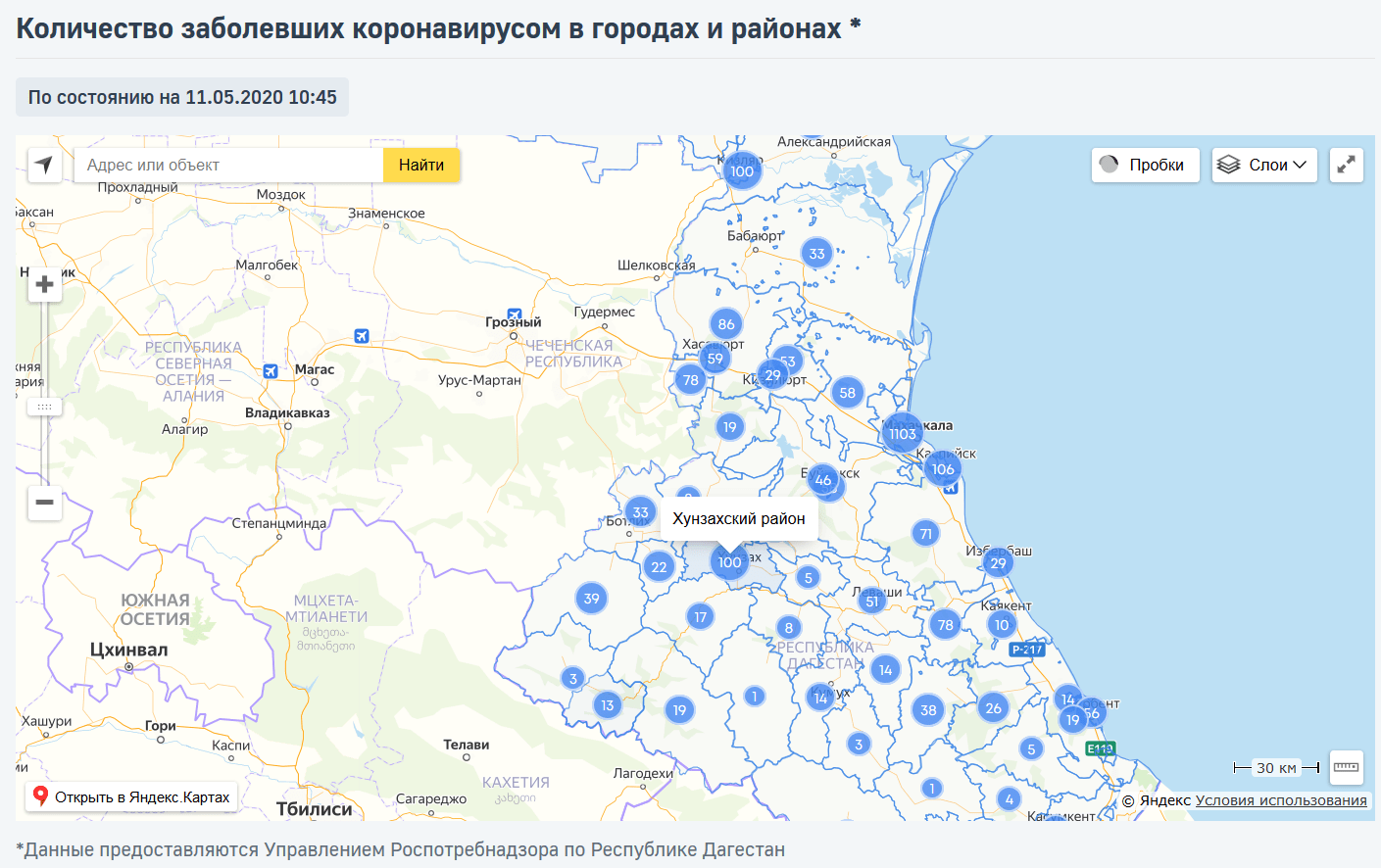The width and height of the screenshot is (1381, 868).
Task: Click the © Яндекс attribution link
Action: [1157, 800]
